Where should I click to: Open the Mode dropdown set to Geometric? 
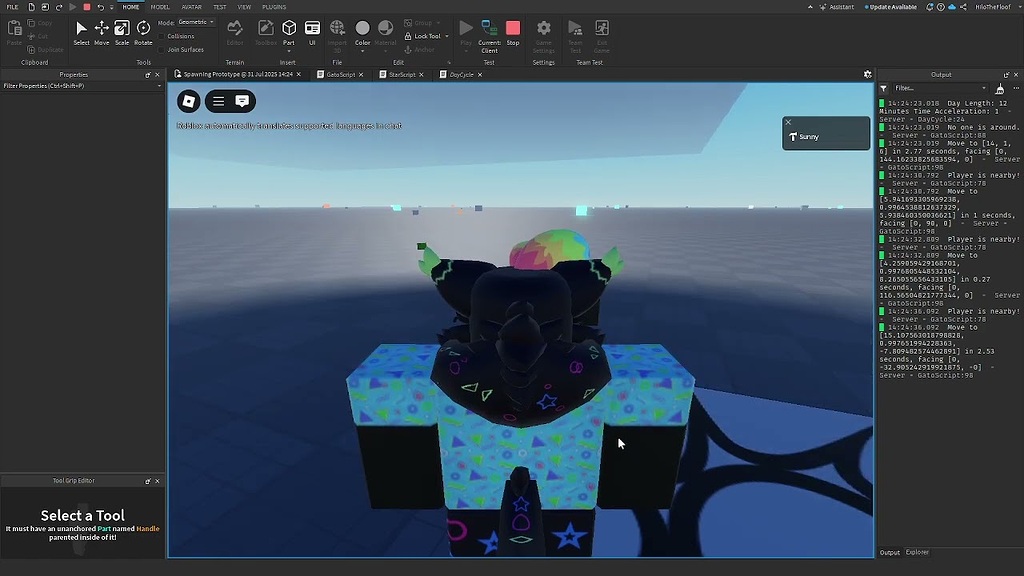pos(197,21)
